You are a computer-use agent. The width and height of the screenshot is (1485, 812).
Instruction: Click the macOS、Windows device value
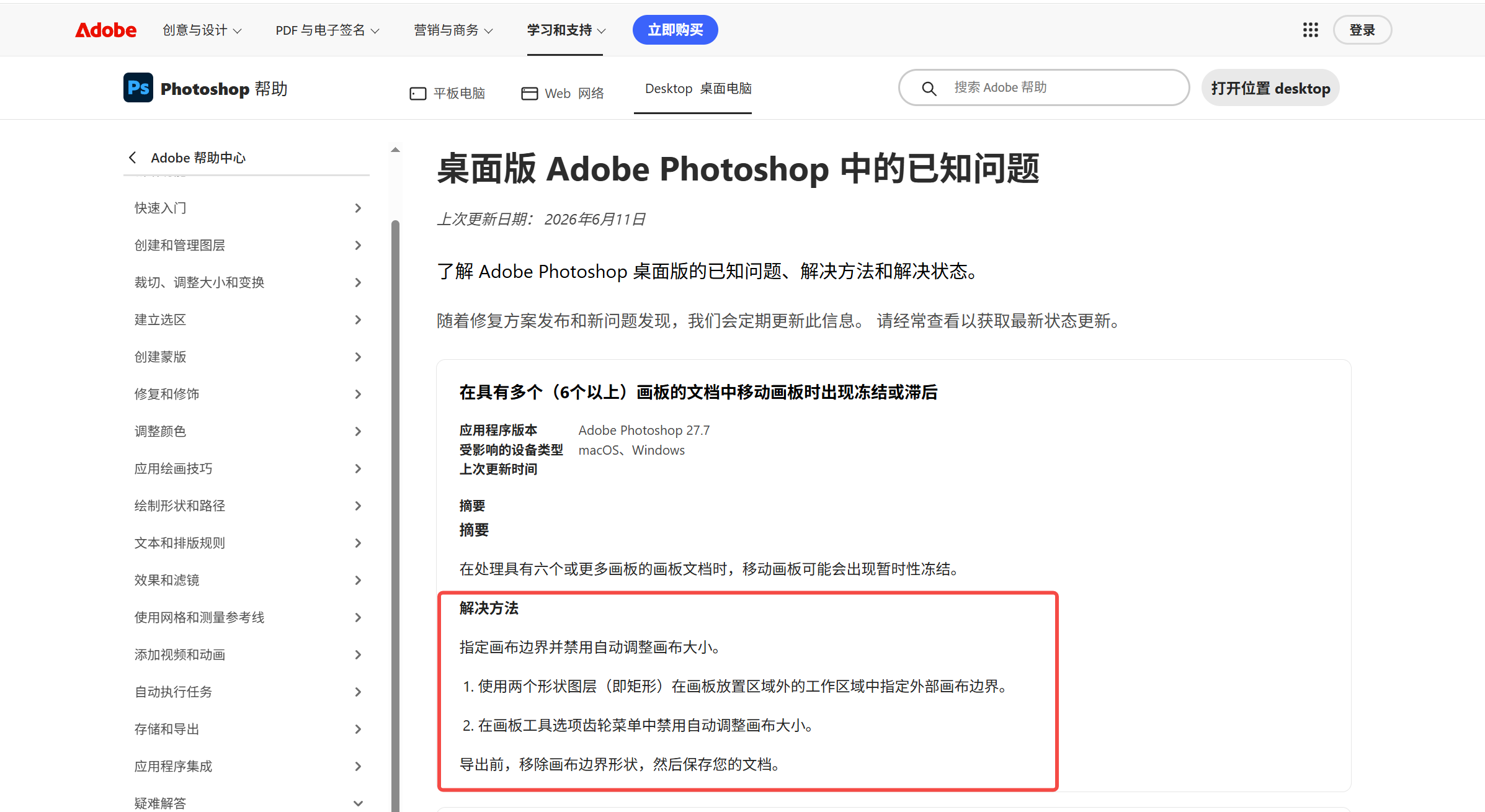click(631, 450)
